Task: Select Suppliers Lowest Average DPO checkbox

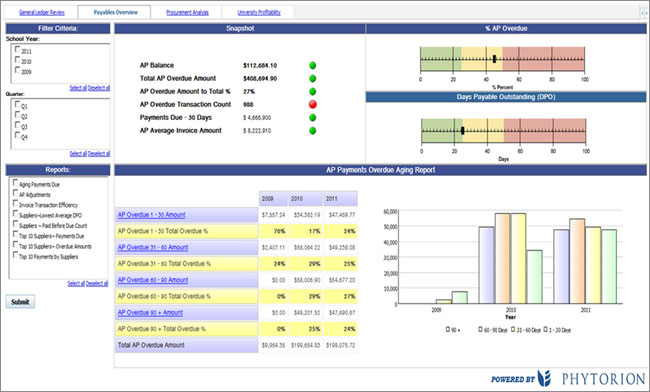Action: point(15,214)
